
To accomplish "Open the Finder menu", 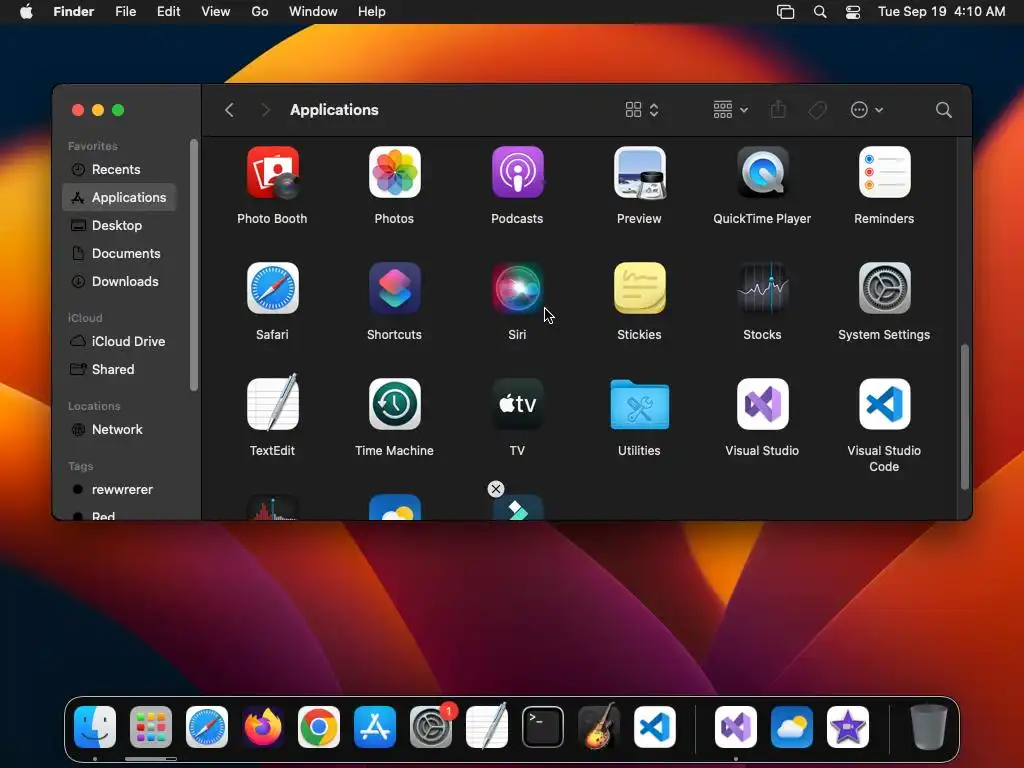I will [x=74, y=12].
